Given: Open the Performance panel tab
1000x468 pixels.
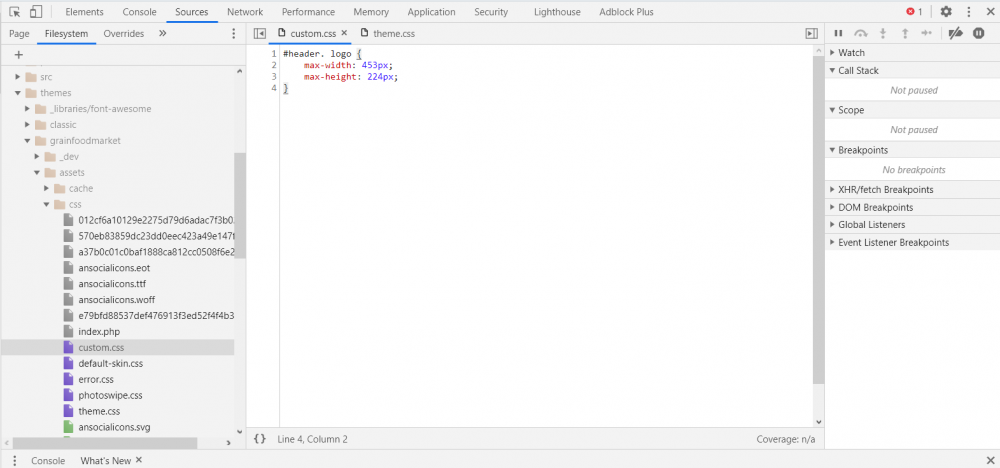Looking at the screenshot, I should pos(308,11).
